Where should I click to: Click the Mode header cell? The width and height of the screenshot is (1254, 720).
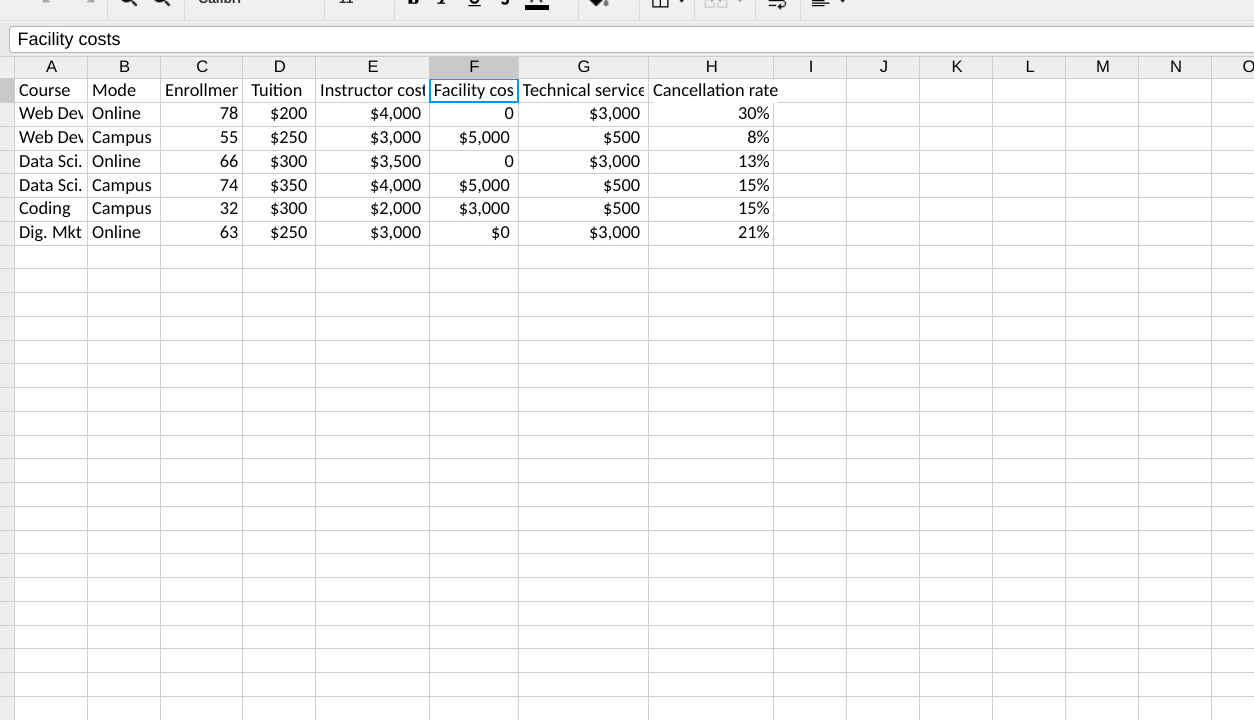coord(124,90)
